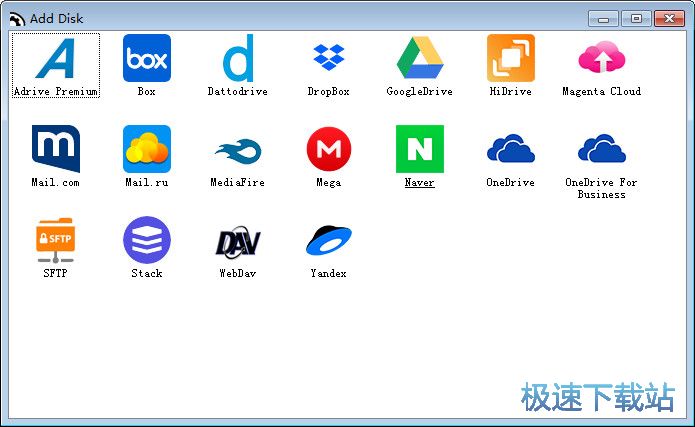Pick the Dattodrive icon
This screenshot has height=427, width=695.
(x=238, y=59)
